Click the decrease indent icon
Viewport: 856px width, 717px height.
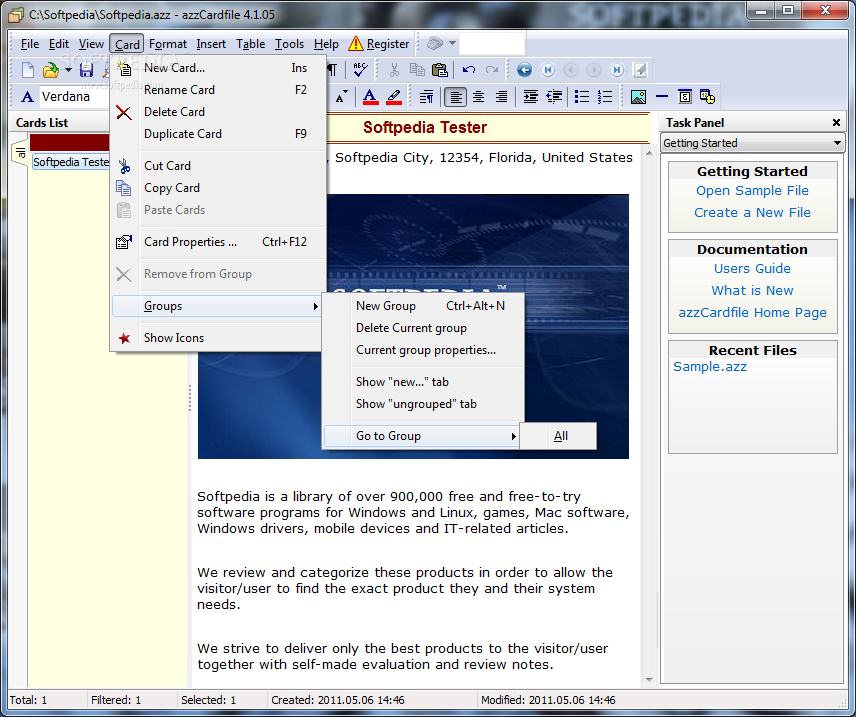554,97
